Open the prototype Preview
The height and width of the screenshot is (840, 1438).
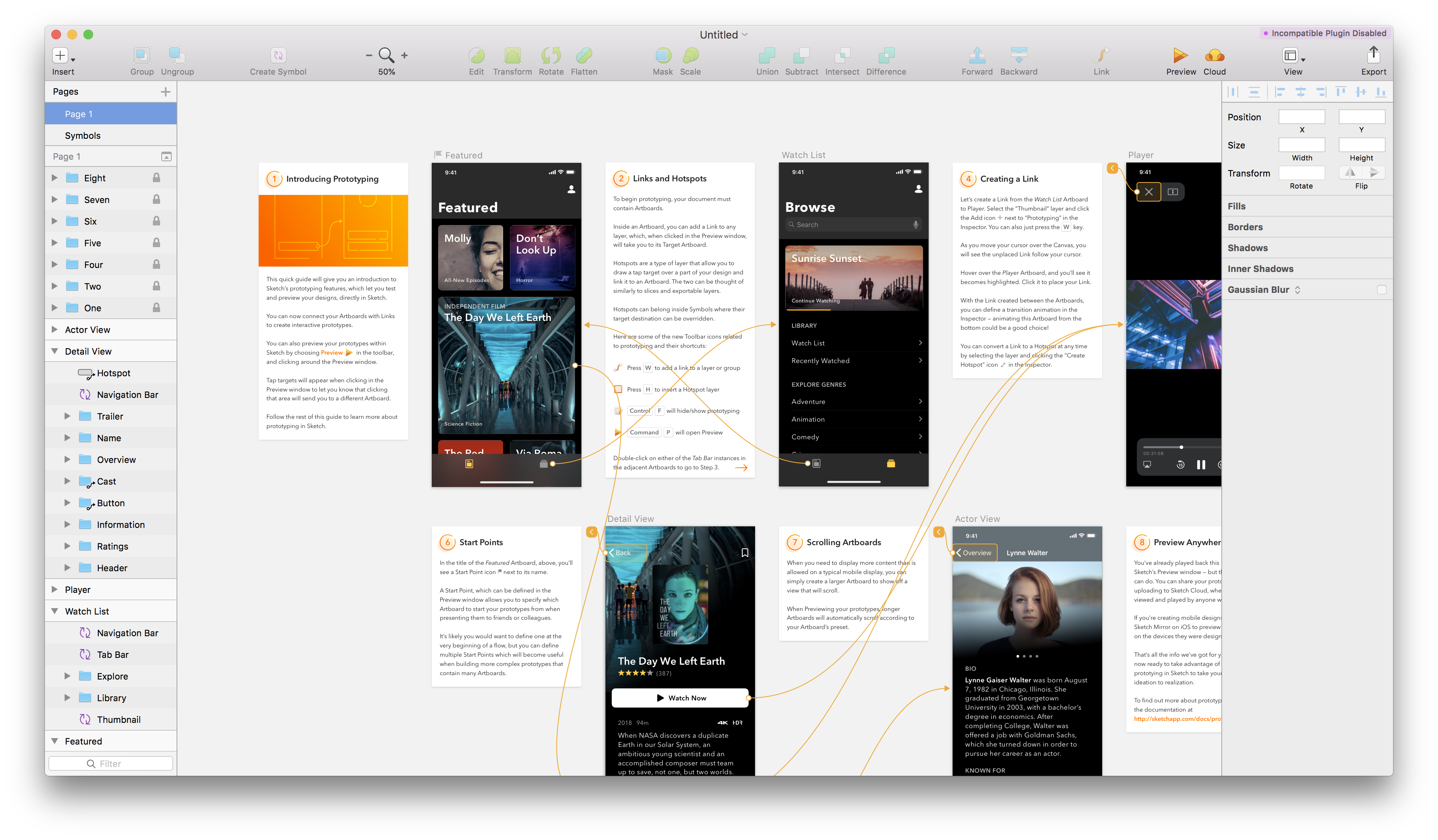point(1181,55)
